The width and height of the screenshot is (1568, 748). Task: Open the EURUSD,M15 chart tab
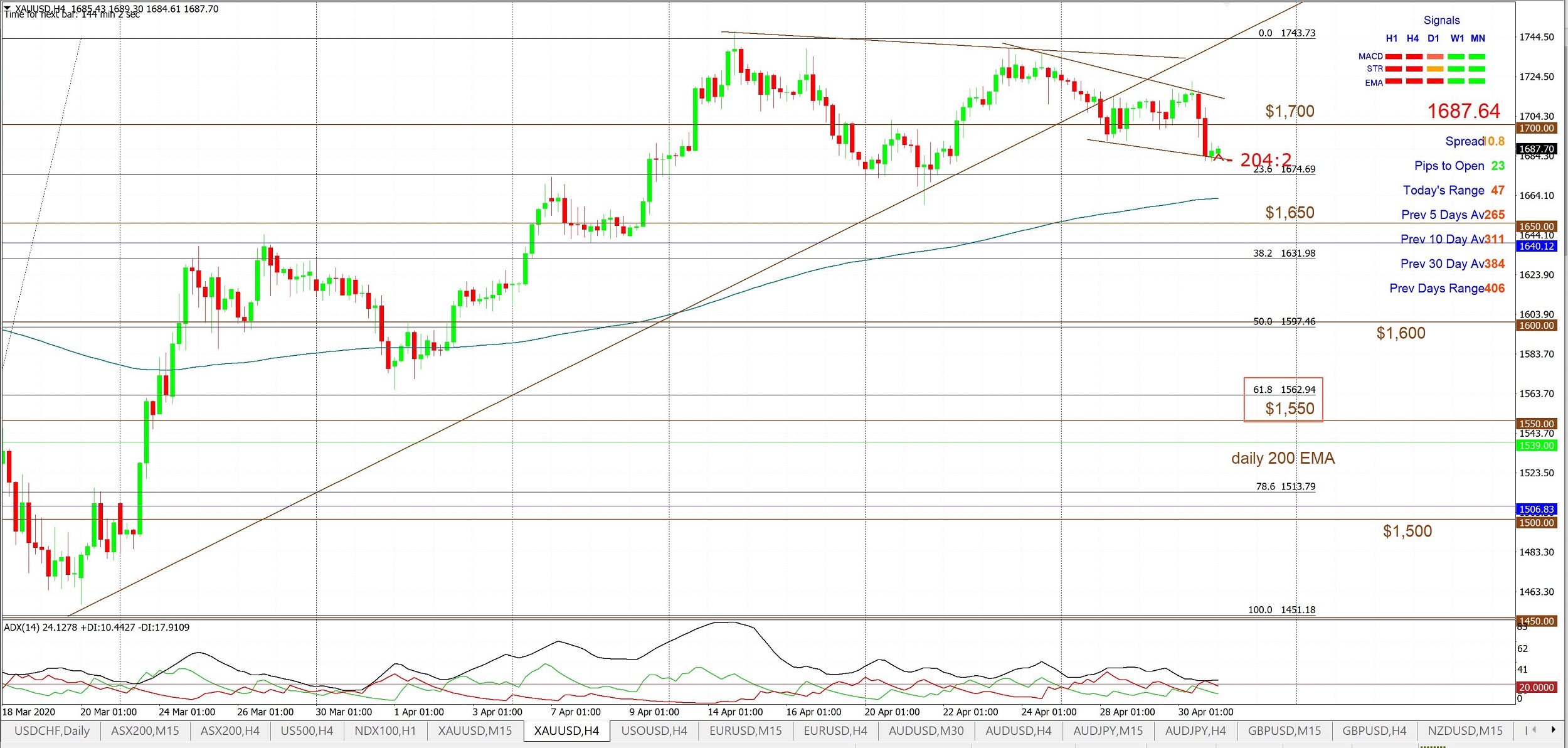coord(746,730)
